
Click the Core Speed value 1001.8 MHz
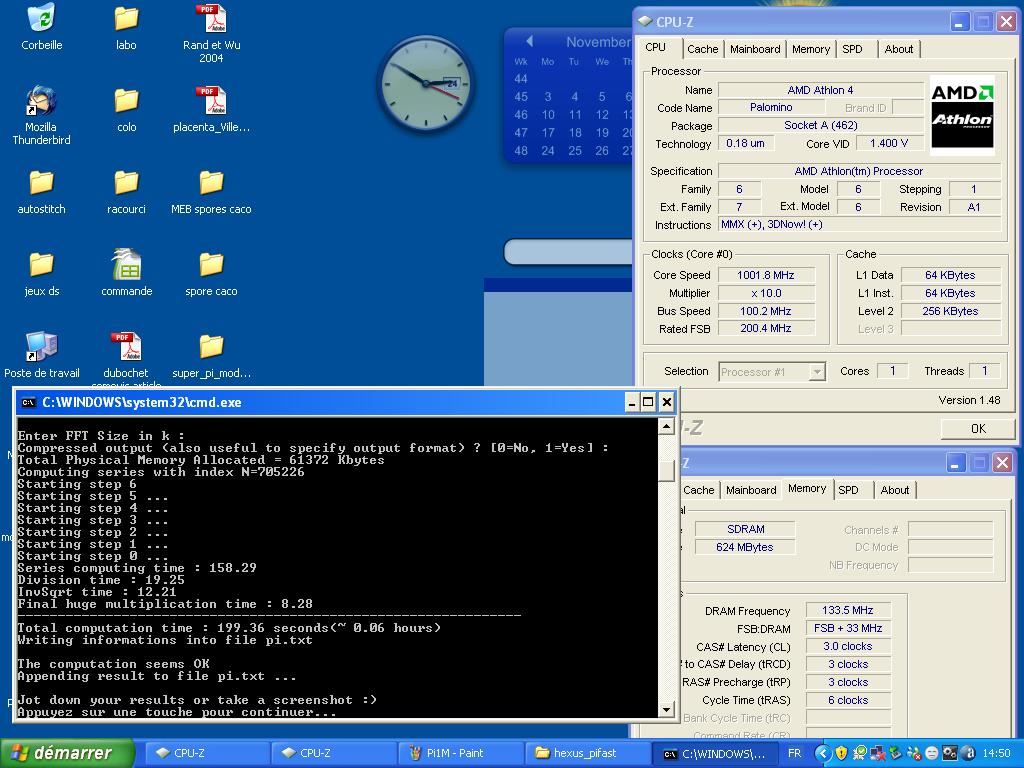coord(766,275)
